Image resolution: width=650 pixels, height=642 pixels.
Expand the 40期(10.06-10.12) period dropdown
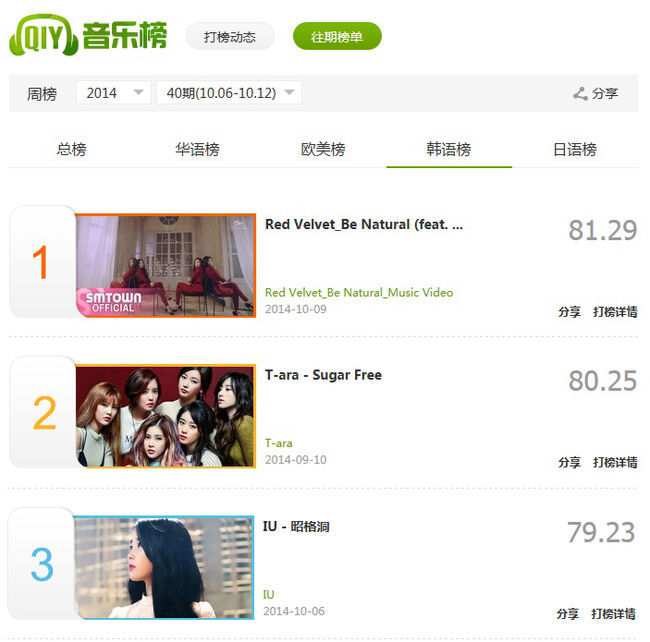coord(229,93)
